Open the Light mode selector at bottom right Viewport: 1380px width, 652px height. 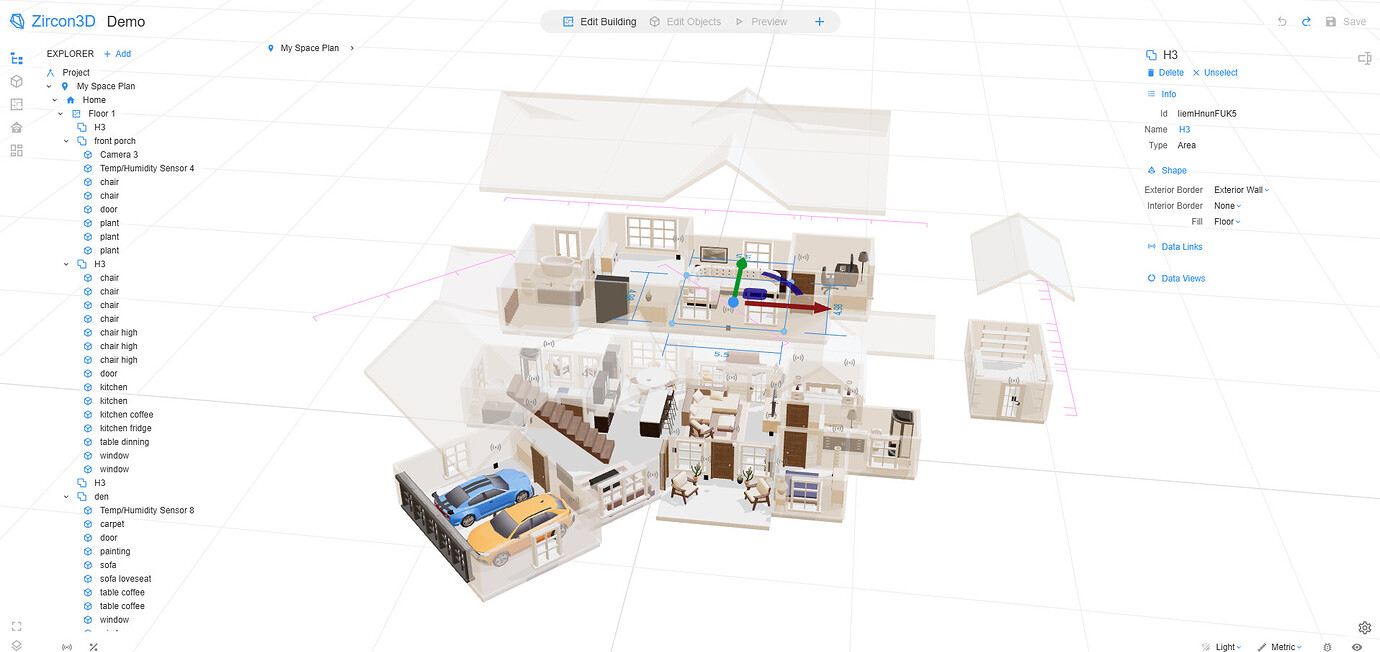coord(1222,647)
